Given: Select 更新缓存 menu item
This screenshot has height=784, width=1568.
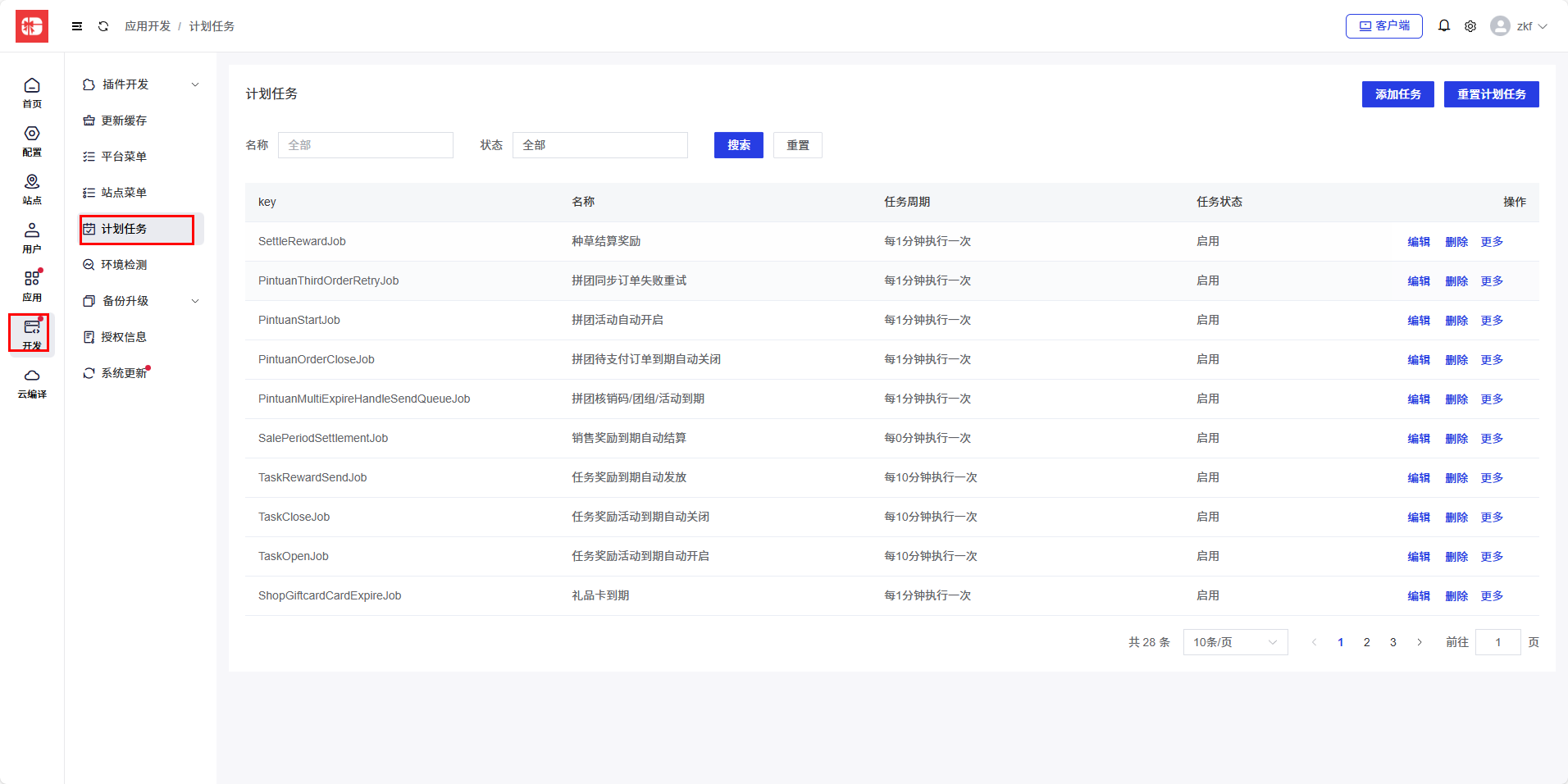Looking at the screenshot, I should pos(124,121).
